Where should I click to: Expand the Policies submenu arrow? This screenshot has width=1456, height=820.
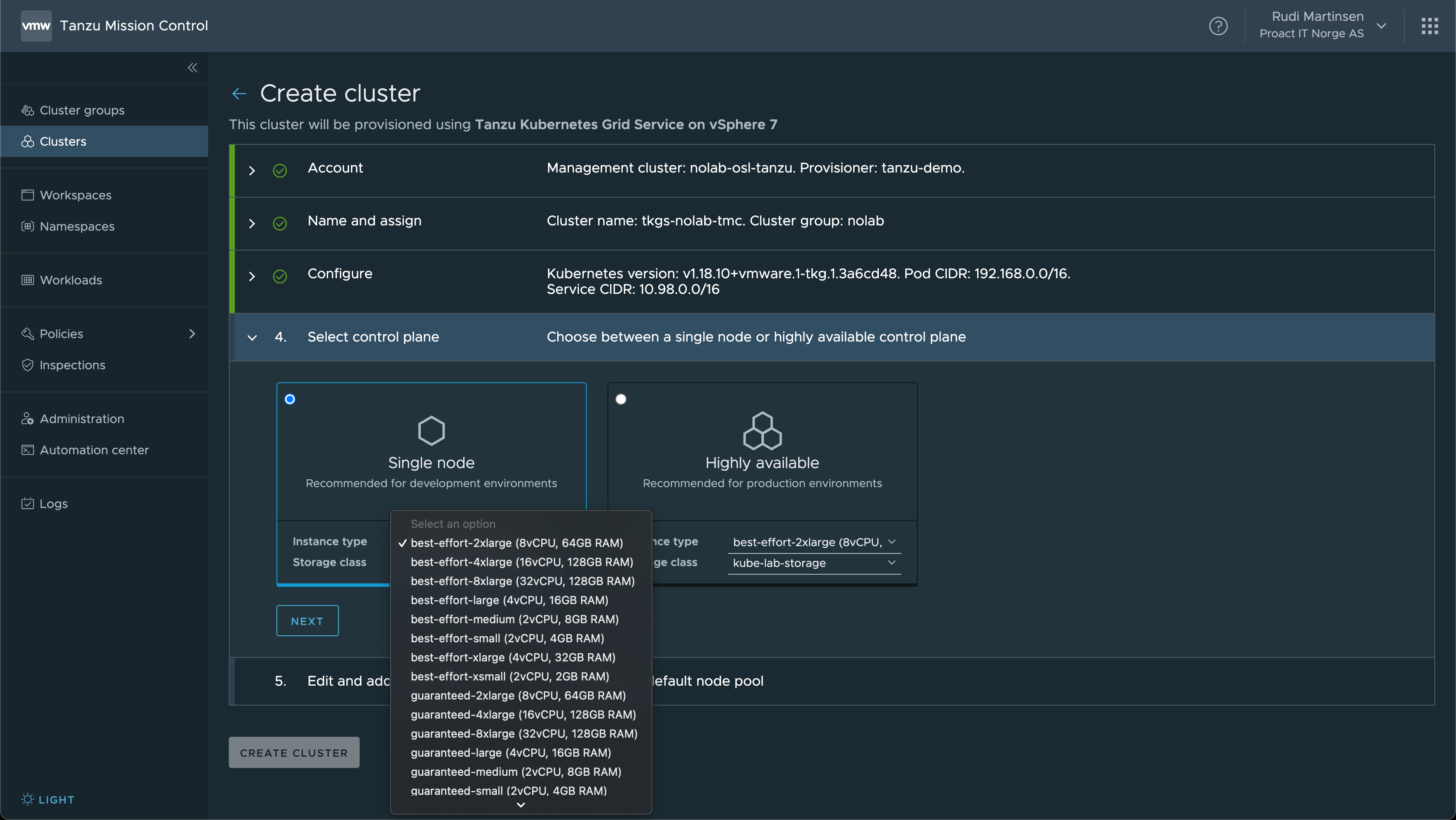click(x=192, y=333)
